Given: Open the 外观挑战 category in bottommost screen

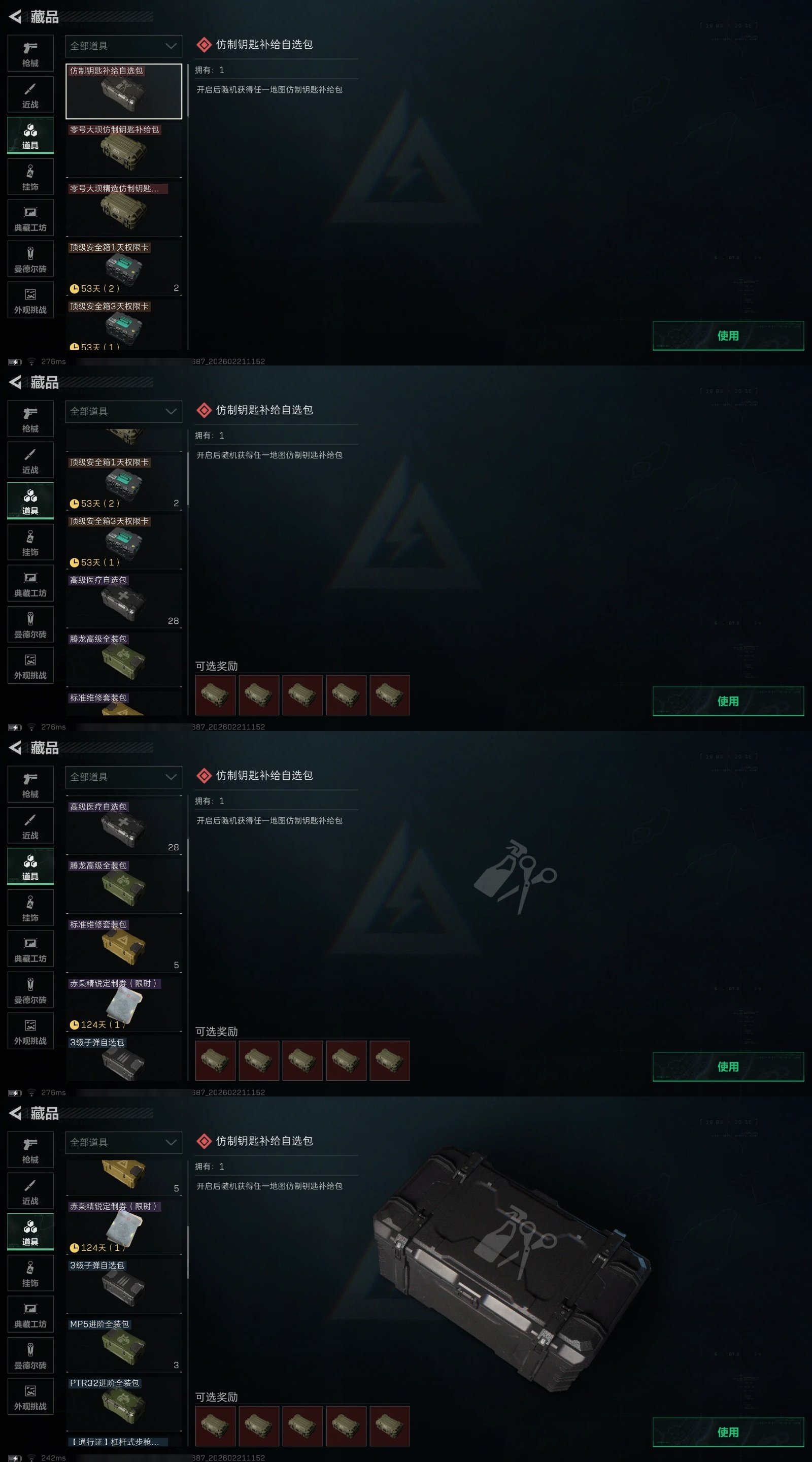Looking at the screenshot, I should 30,1397.
